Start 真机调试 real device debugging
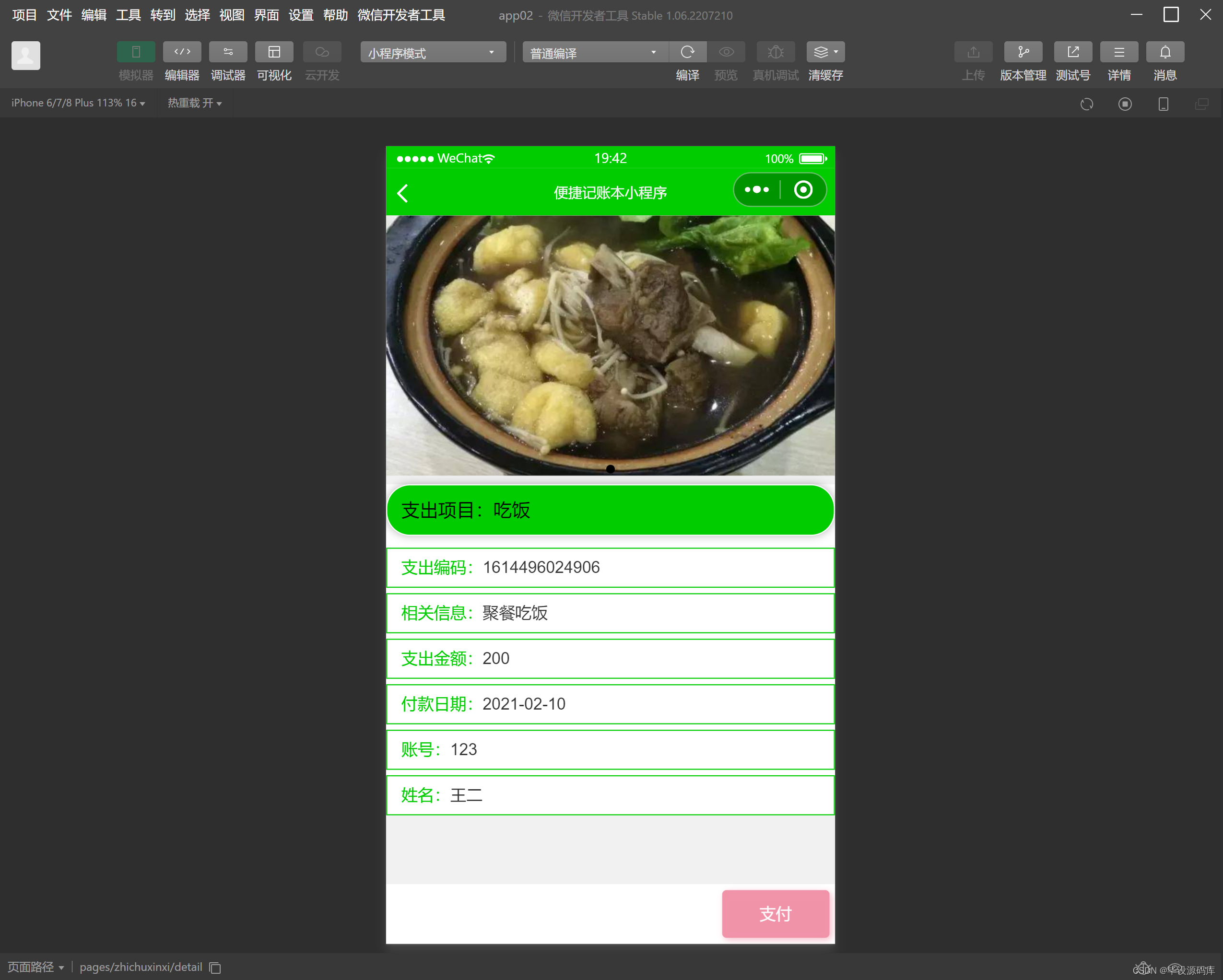Viewport: 1223px width, 980px height. (x=776, y=52)
